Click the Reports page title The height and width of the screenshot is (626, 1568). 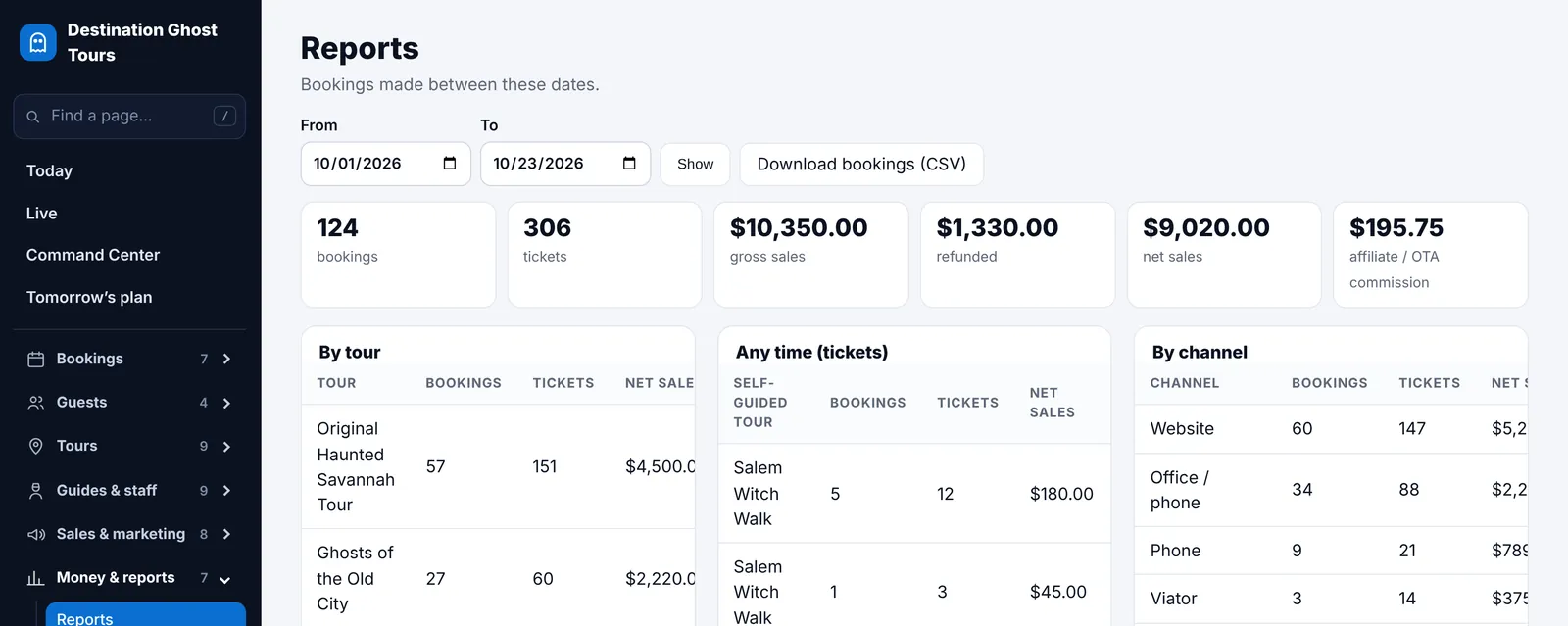(360, 48)
